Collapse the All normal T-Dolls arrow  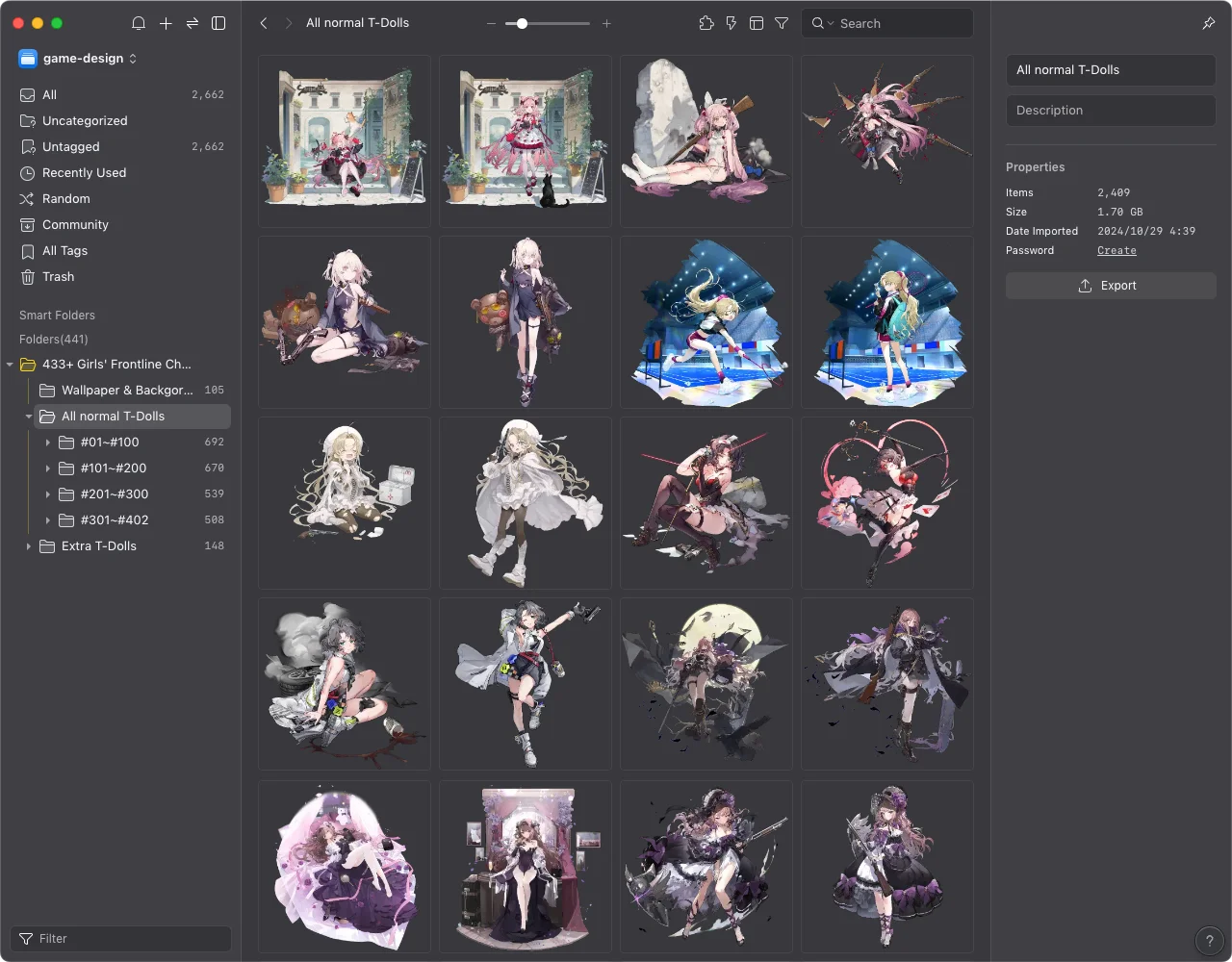coord(29,417)
